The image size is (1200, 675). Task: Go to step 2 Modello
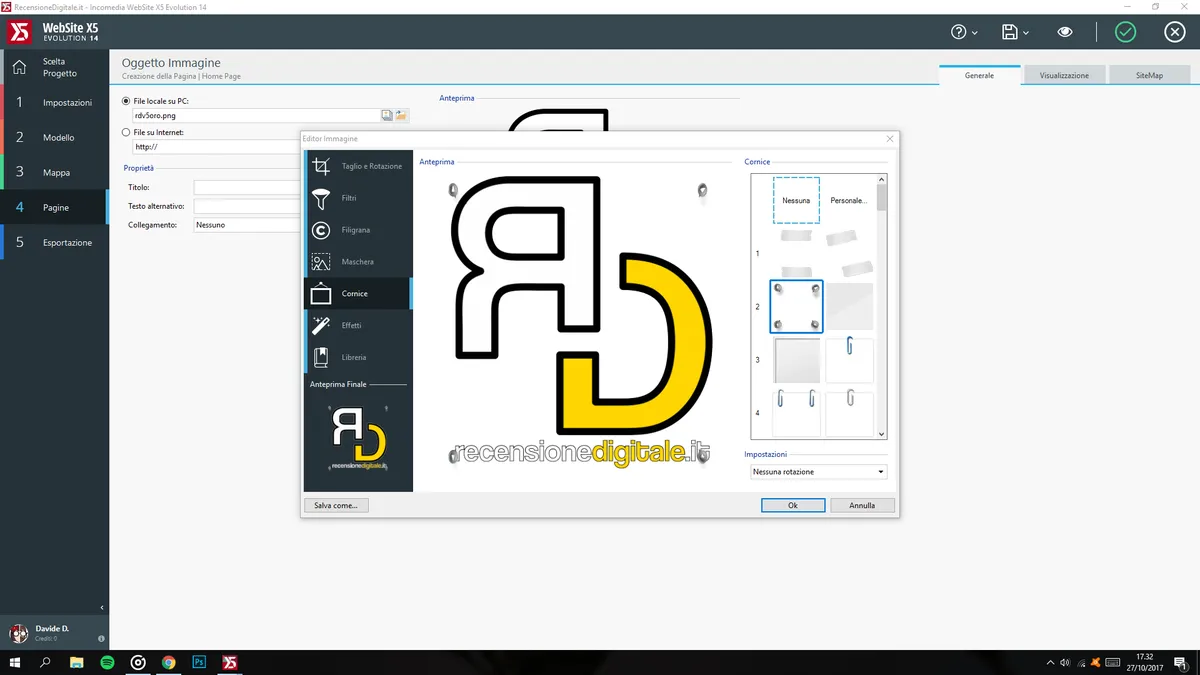(54, 137)
